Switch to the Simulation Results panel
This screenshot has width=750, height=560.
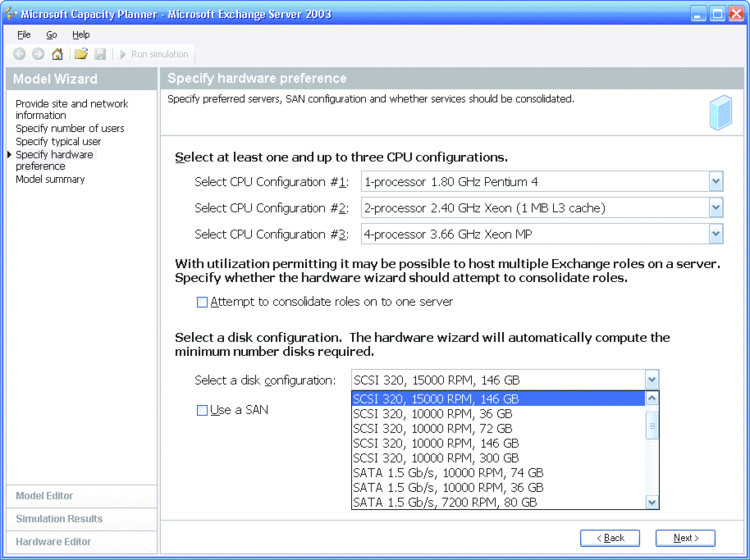(82, 519)
